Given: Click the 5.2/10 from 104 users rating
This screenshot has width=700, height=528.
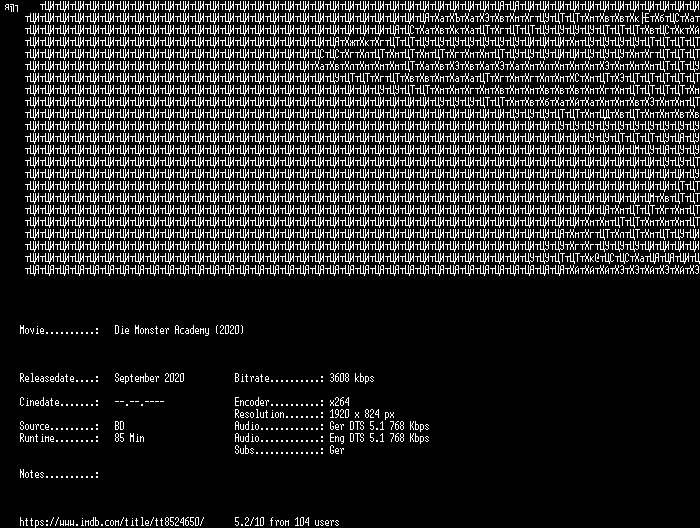Looking at the screenshot, I should 286,522.
